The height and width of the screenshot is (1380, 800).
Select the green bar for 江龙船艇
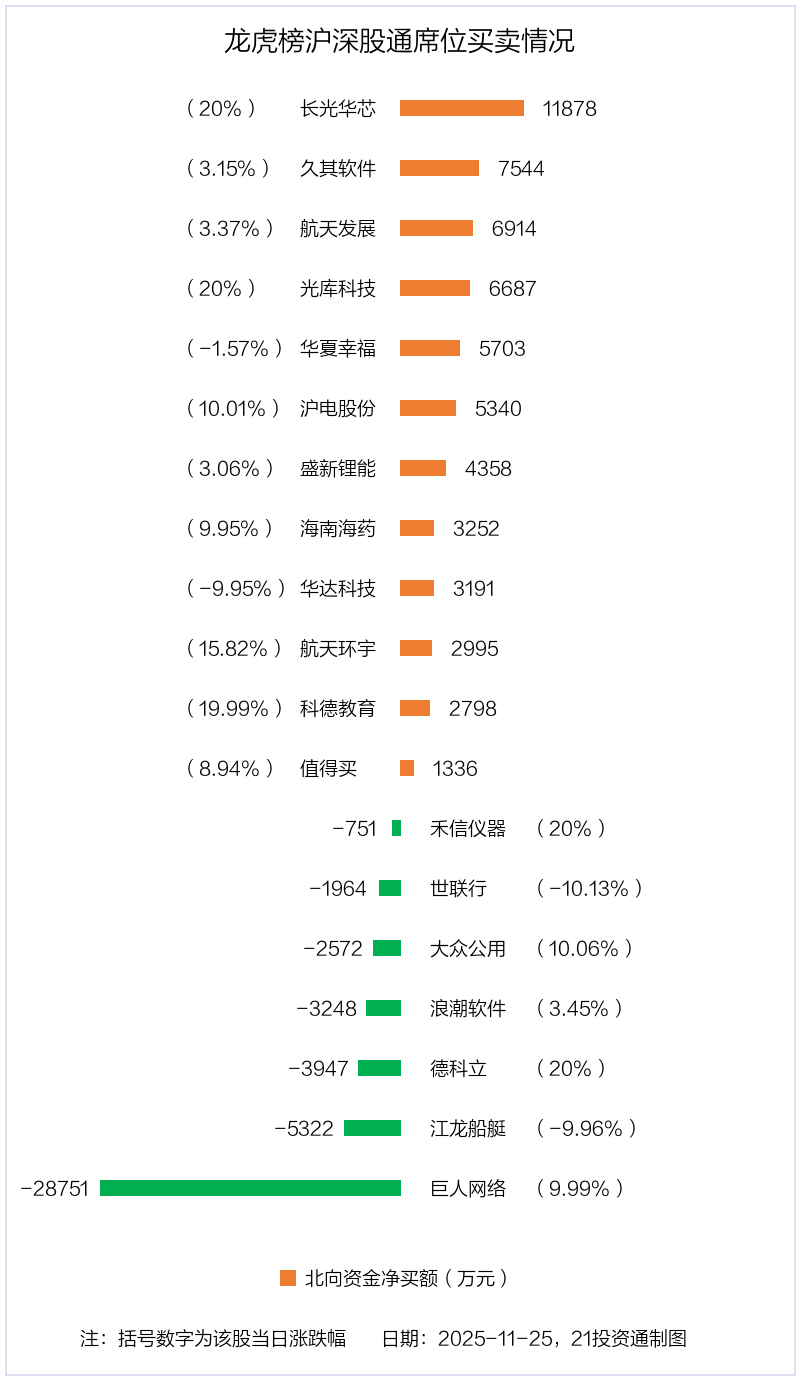coord(372,1128)
